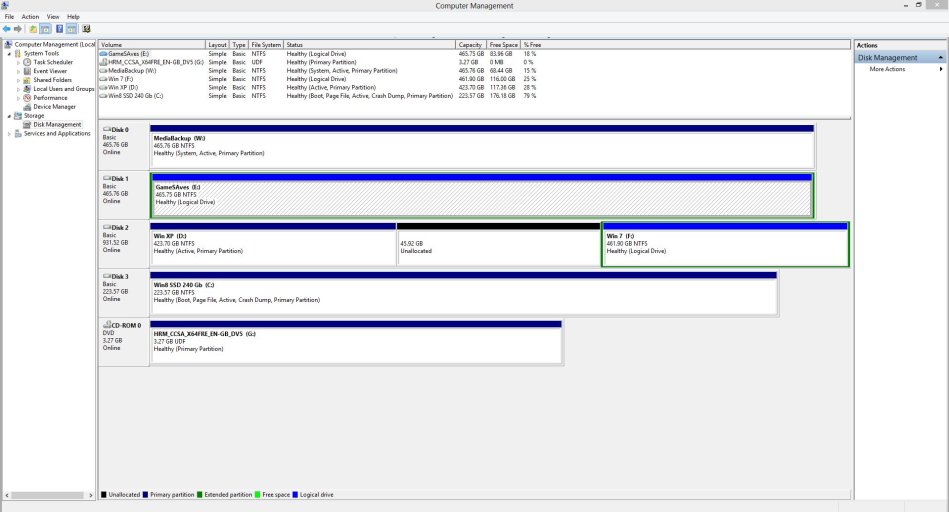Screen dimensions: 949x512
Task: Click the left arrow on the tree horizontal scrollbar
Action: 7,495
